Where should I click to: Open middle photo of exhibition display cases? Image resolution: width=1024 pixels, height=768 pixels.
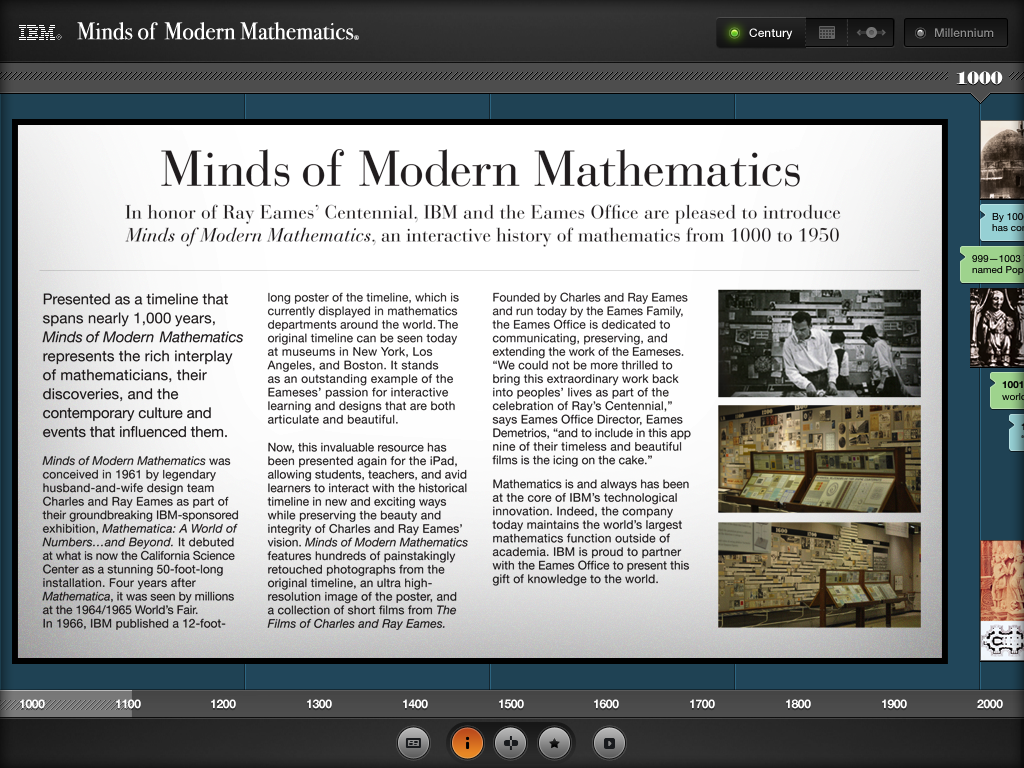(x=819, y=458)
